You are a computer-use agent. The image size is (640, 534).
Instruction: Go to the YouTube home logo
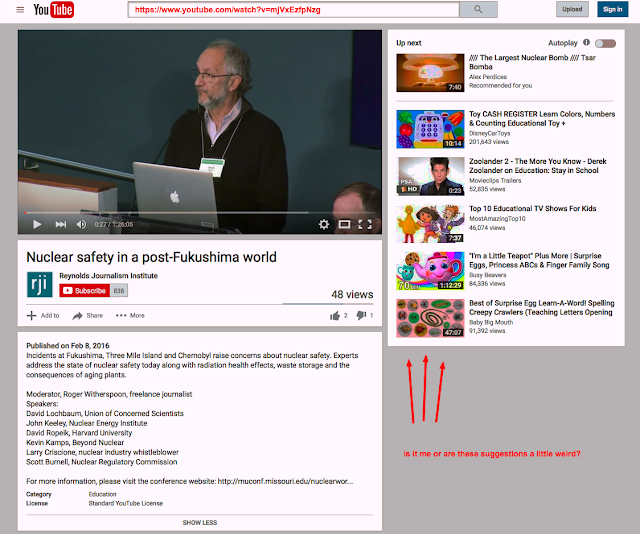pos(53,10)
